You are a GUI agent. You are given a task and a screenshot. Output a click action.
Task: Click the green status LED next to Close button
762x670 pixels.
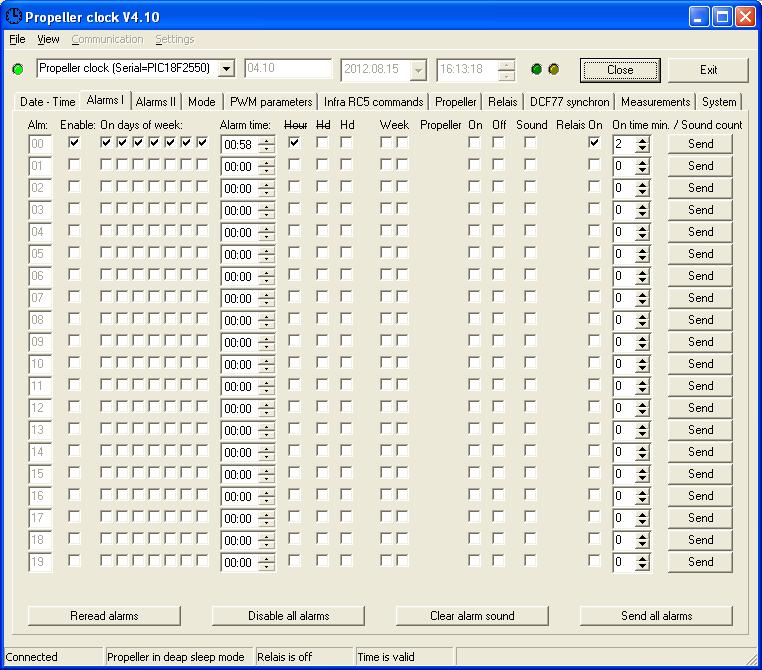click(x=537, y=69)
